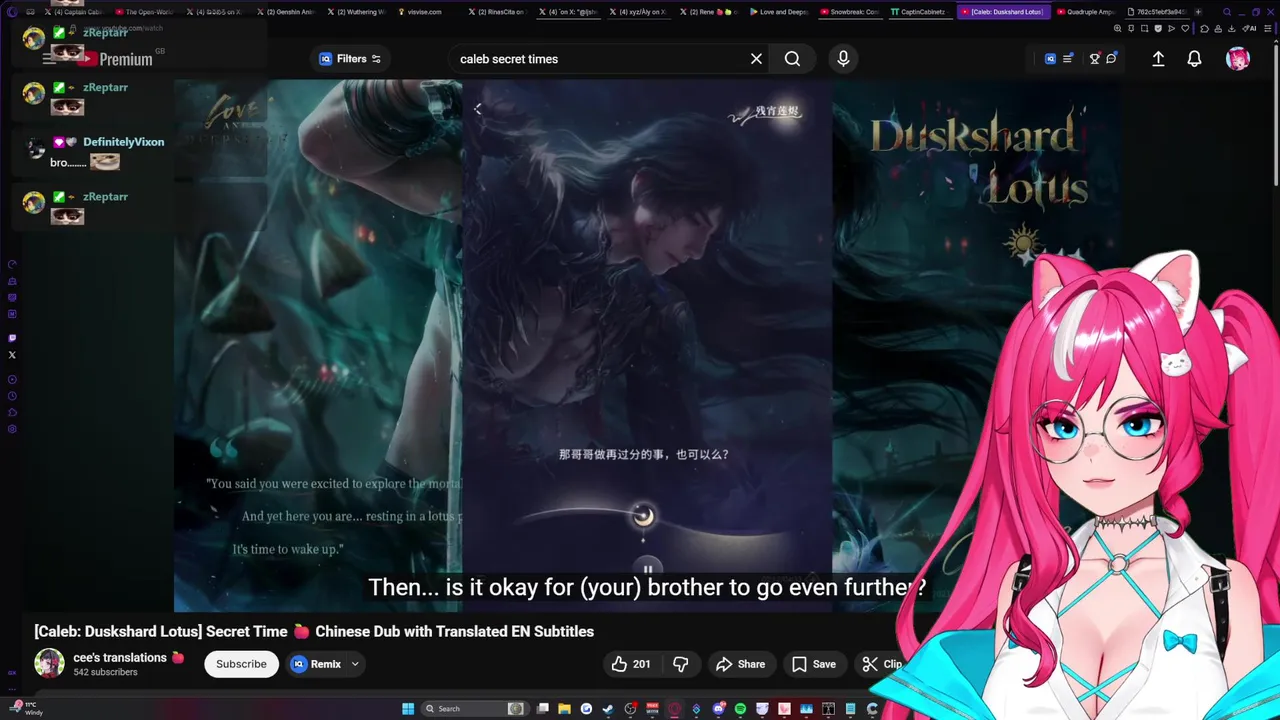Subscribe to cee's translations
This screenshot has height=720, width=1280.
(x=241, y=664)
